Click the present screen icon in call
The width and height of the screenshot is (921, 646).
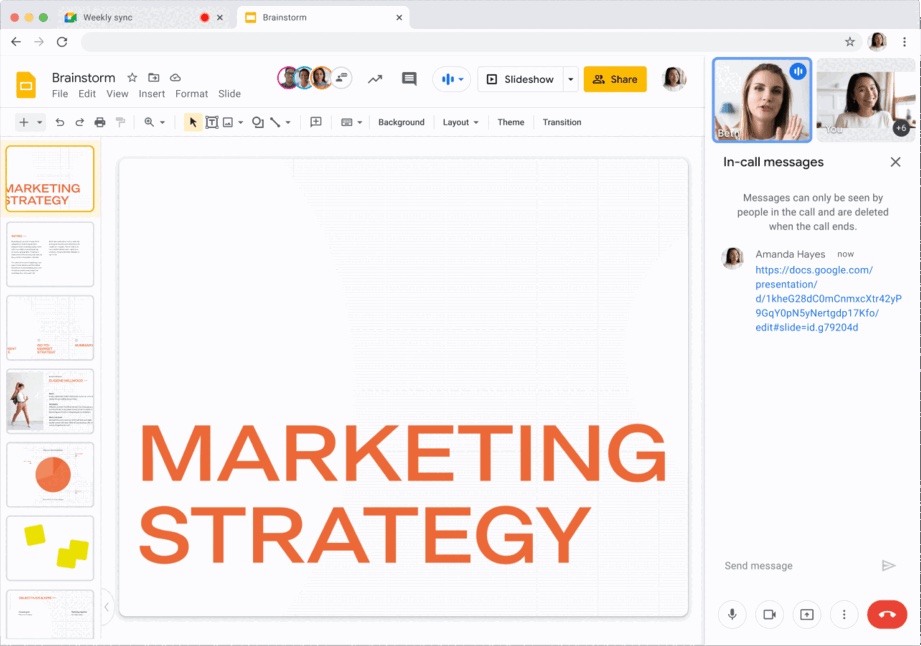(806, 614)
